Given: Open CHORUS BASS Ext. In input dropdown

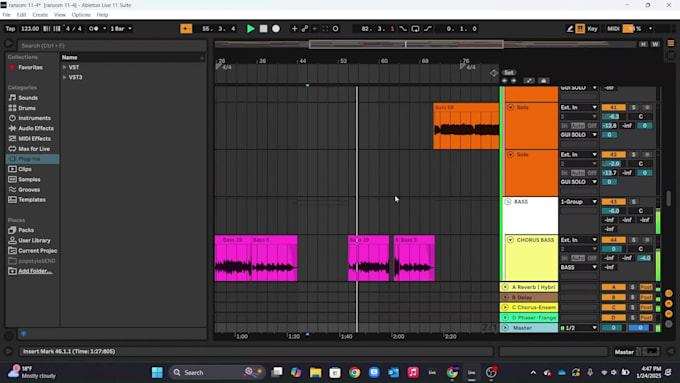Looking at the screenshot, I should [579, 240].
